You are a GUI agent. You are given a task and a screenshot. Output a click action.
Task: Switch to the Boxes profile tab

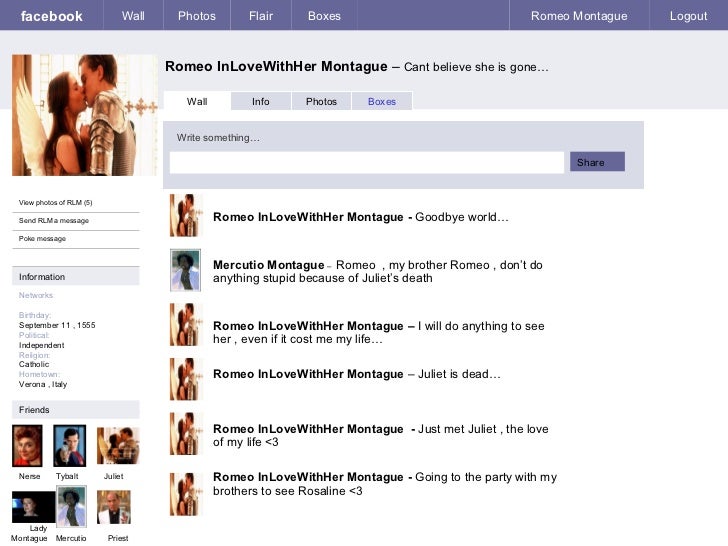click(382, 101)
